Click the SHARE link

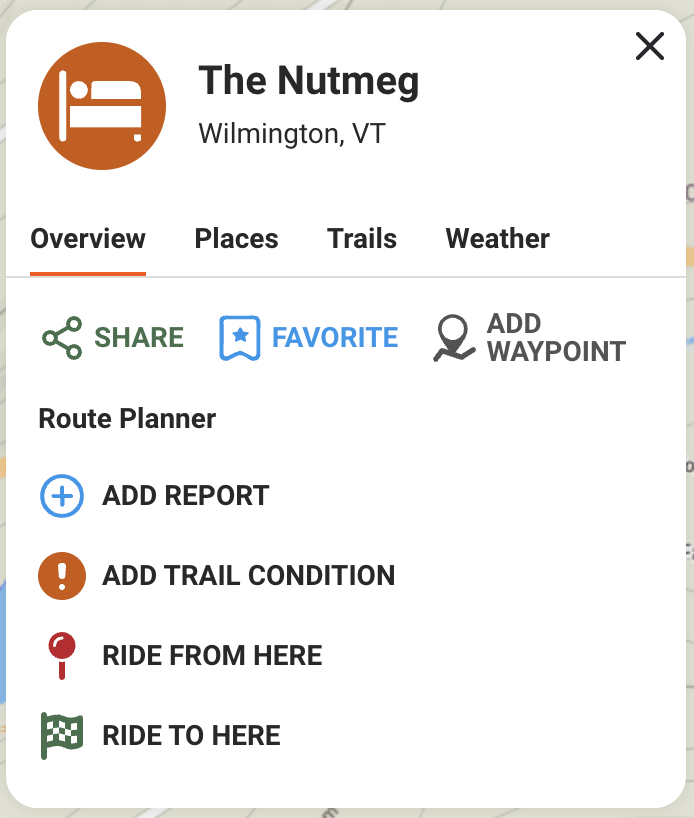pyautogui.click(x=139, y=338)
